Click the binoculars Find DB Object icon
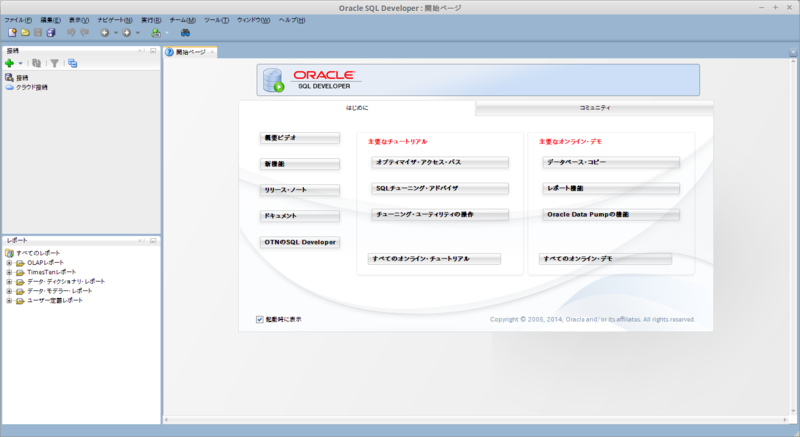Viewport: 800px width, 437px height. coord(185,33)
